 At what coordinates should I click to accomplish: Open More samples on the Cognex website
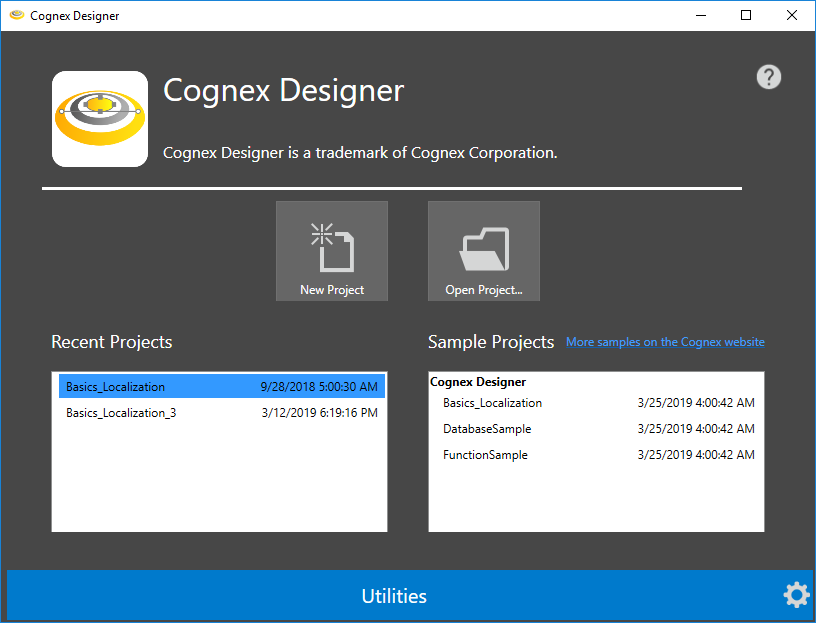(665, 342)
